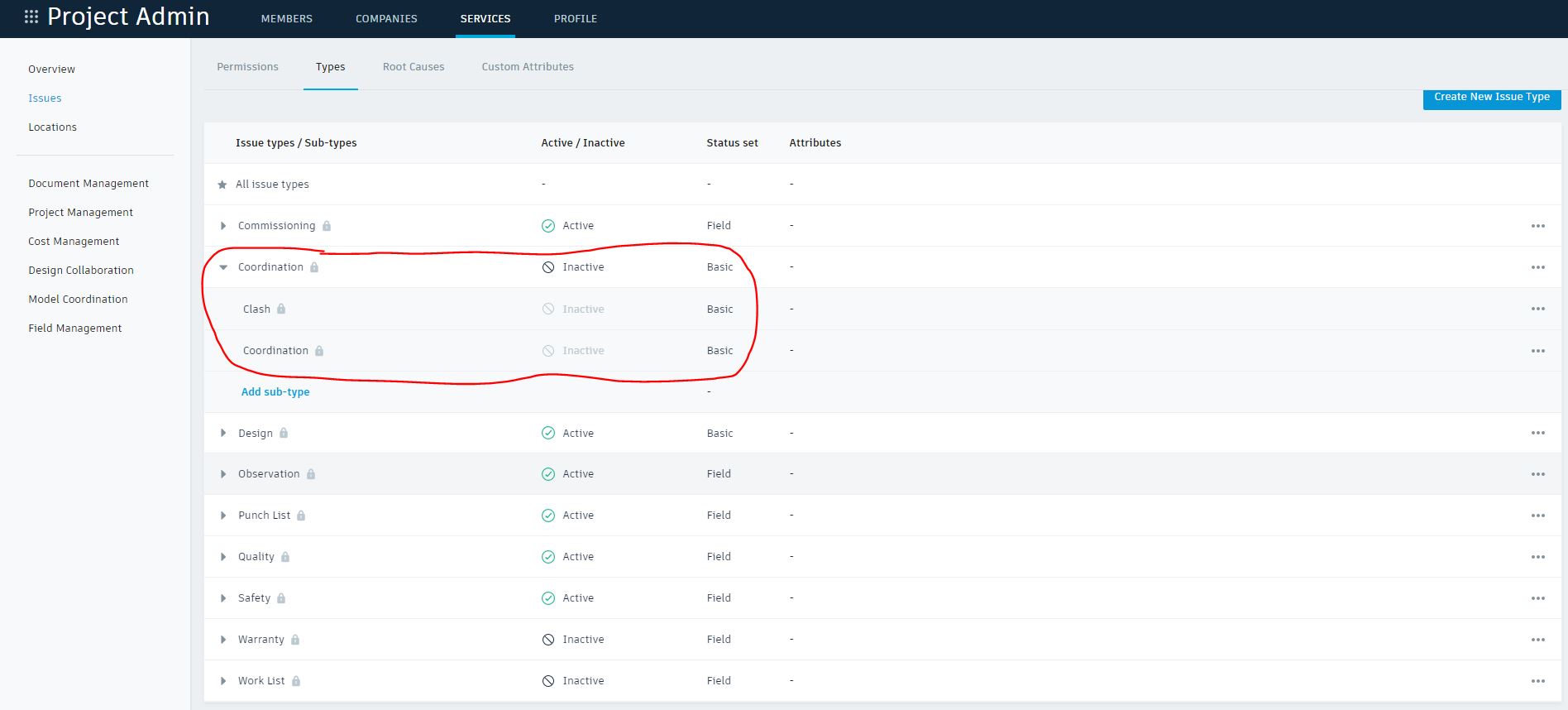Click the lock icon next to Warranty
This screenshot has width=1568, height=710.
point(295,640)
